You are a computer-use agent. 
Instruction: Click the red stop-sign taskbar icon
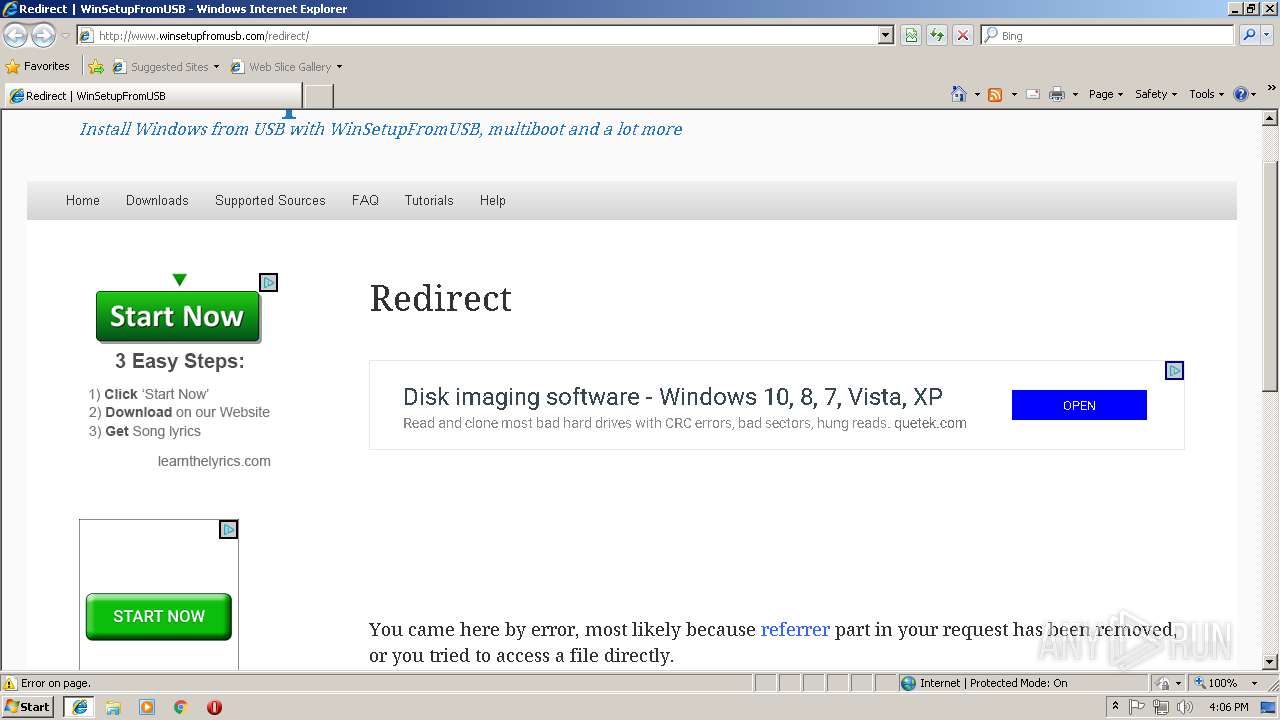tap(214, 707)
